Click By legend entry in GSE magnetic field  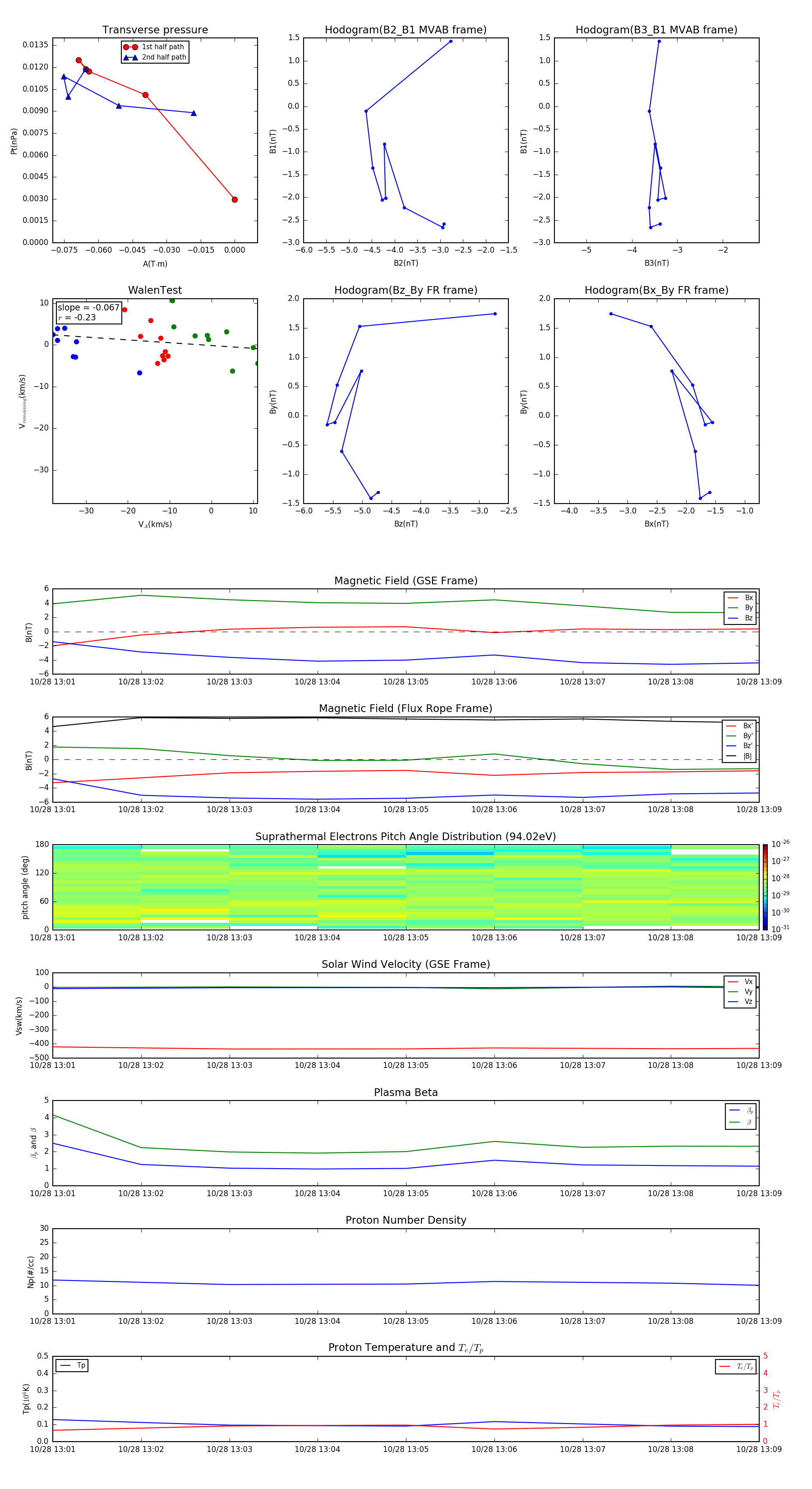[740, 607]
